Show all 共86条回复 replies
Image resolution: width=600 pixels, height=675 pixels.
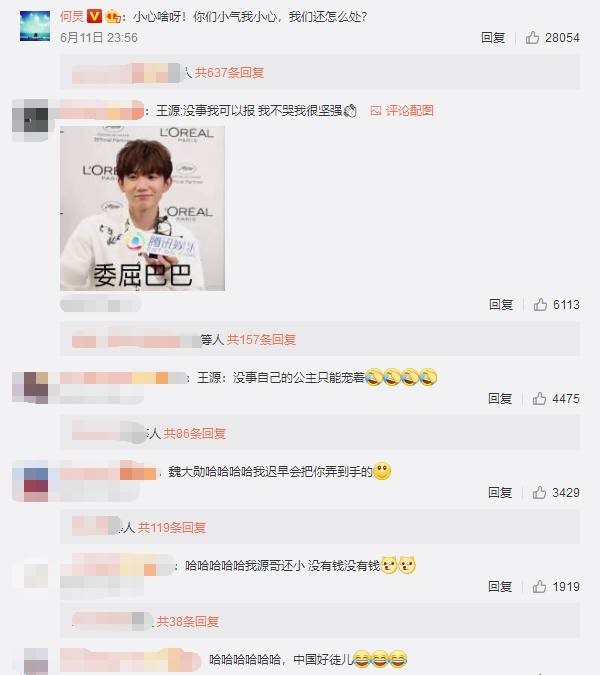pyautogui.click(x=195, y=433)
